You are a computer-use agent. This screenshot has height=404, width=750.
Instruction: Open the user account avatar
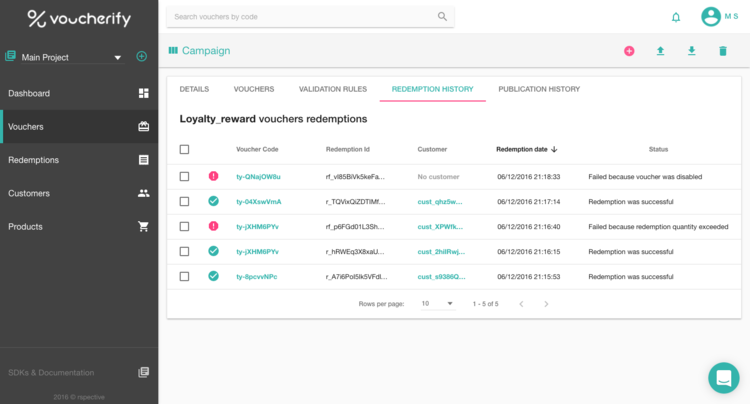(711, 17)
